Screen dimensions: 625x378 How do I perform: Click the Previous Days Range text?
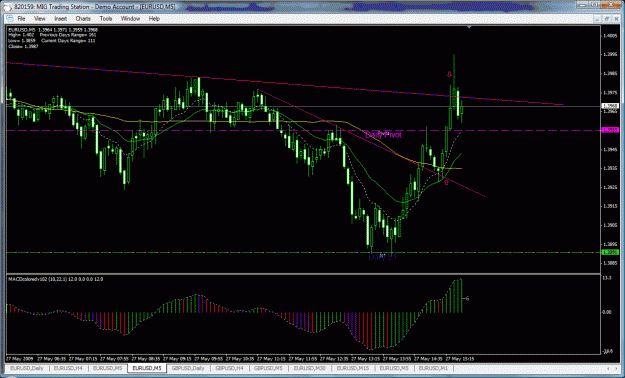(x=67, y=35)
